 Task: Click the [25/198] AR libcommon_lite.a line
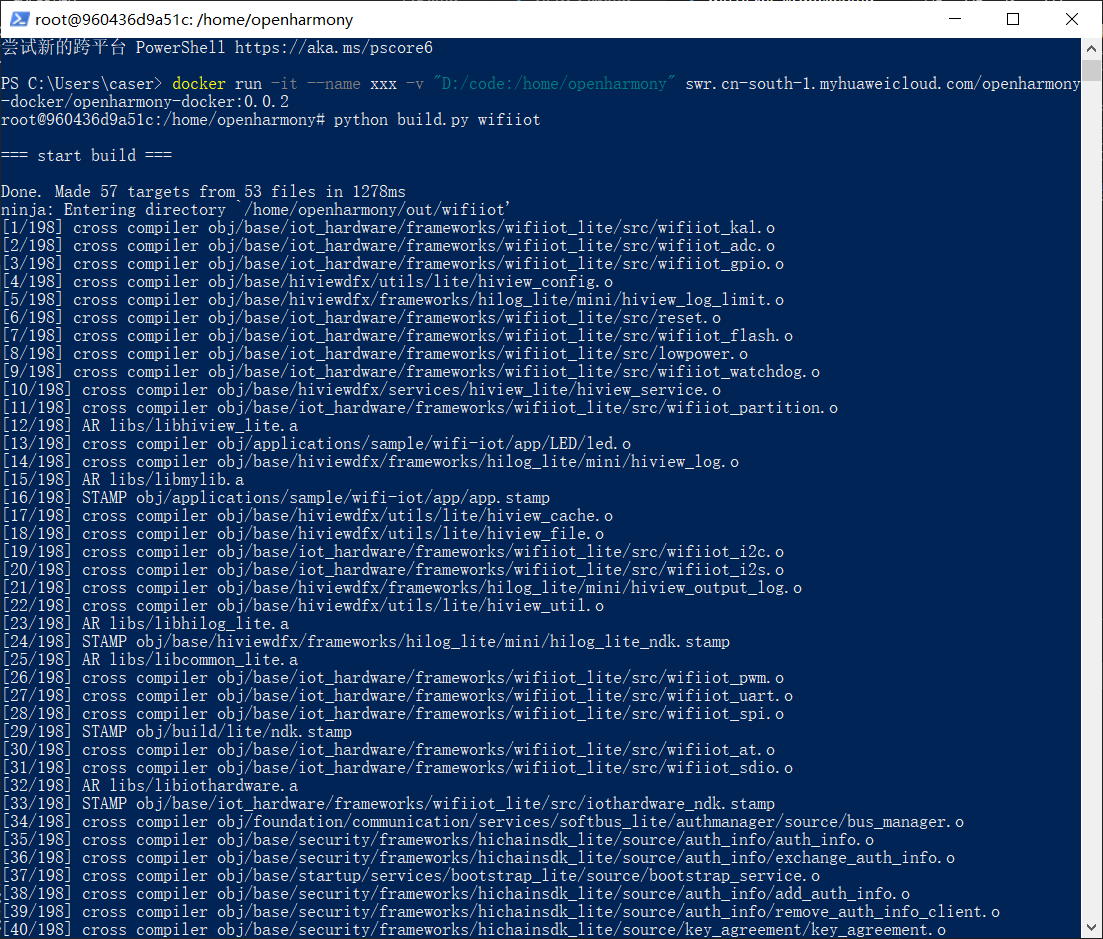149,660
